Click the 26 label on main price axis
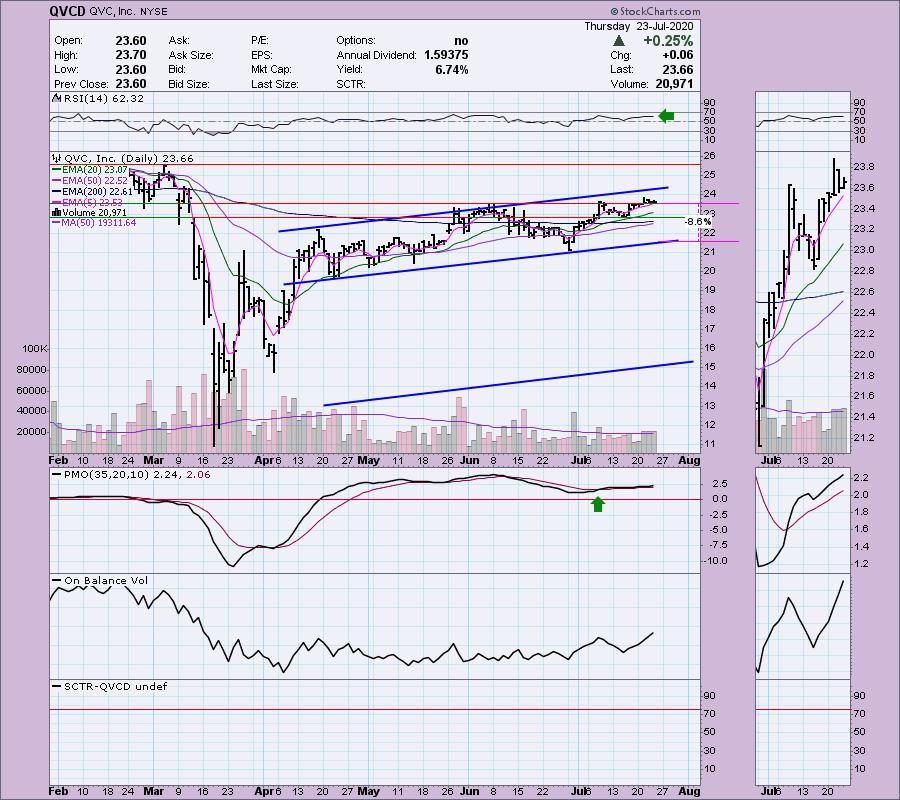900x800 pixels. pyautogui.click(x=709, y=156)
